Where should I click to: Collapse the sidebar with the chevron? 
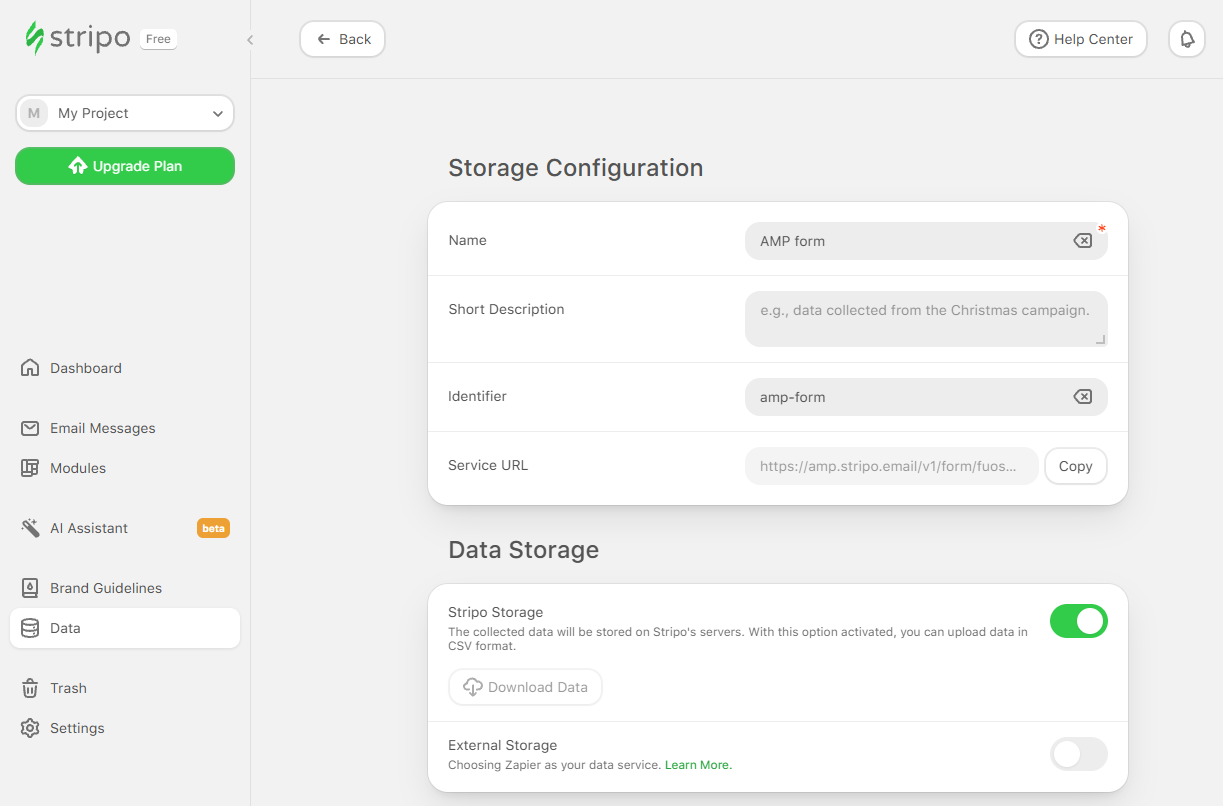pyautogui.click(x=250, y=40)
